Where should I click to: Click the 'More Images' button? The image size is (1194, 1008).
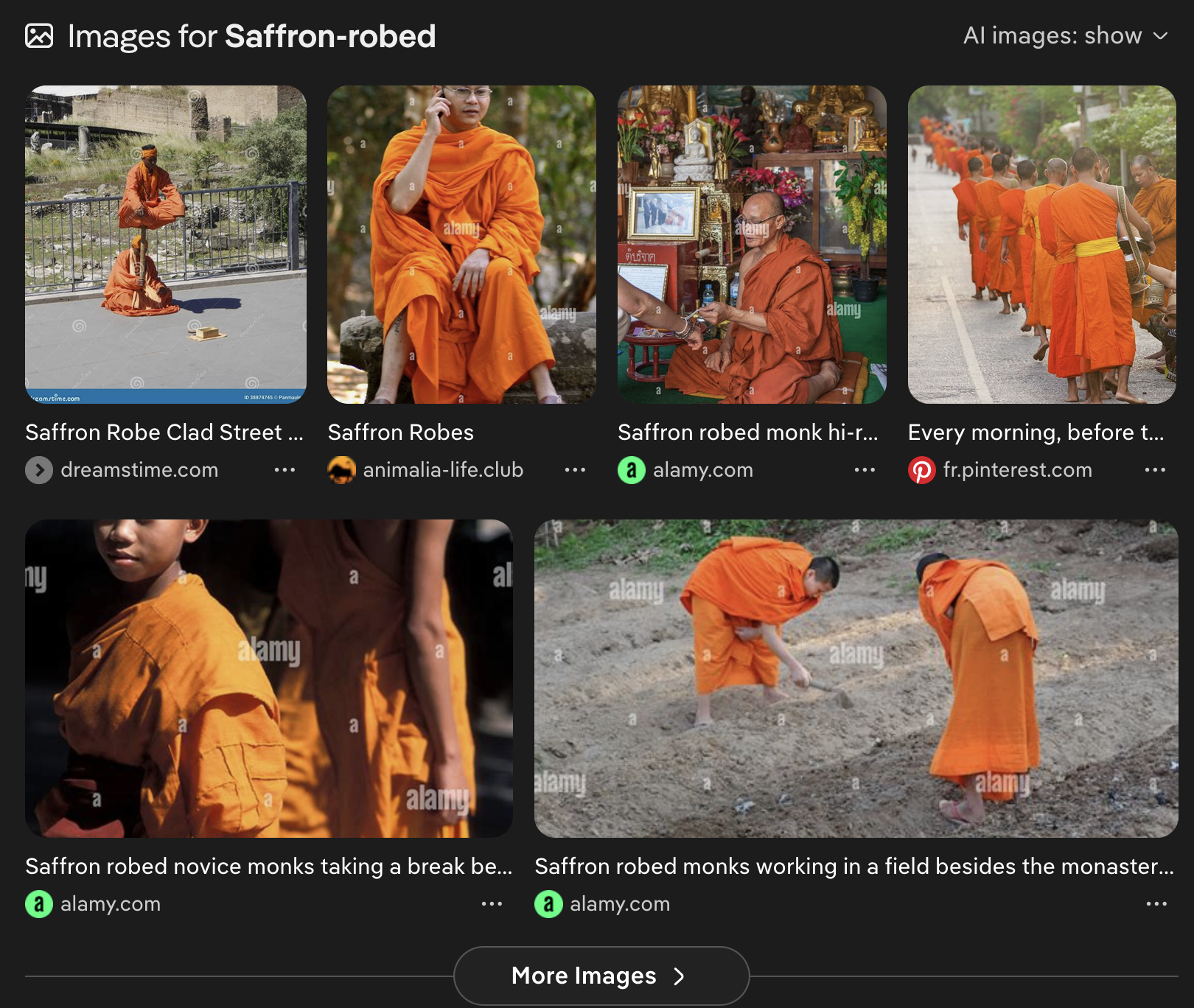(x=601, y=976)
